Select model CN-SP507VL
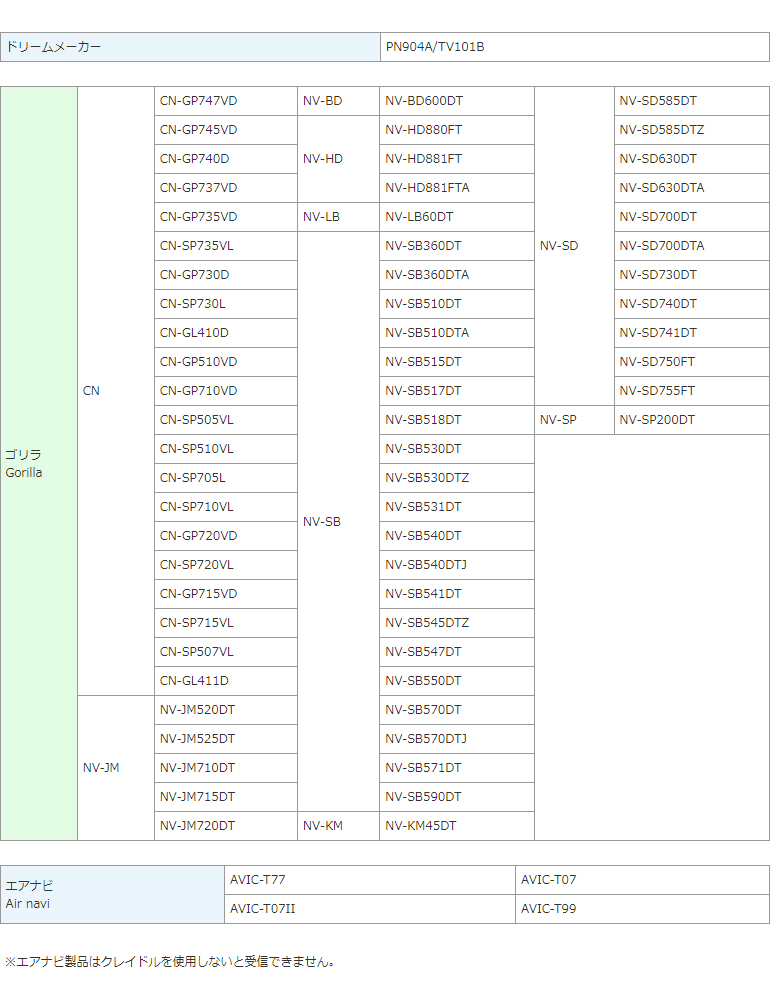770x1000 pixels. 226,652
